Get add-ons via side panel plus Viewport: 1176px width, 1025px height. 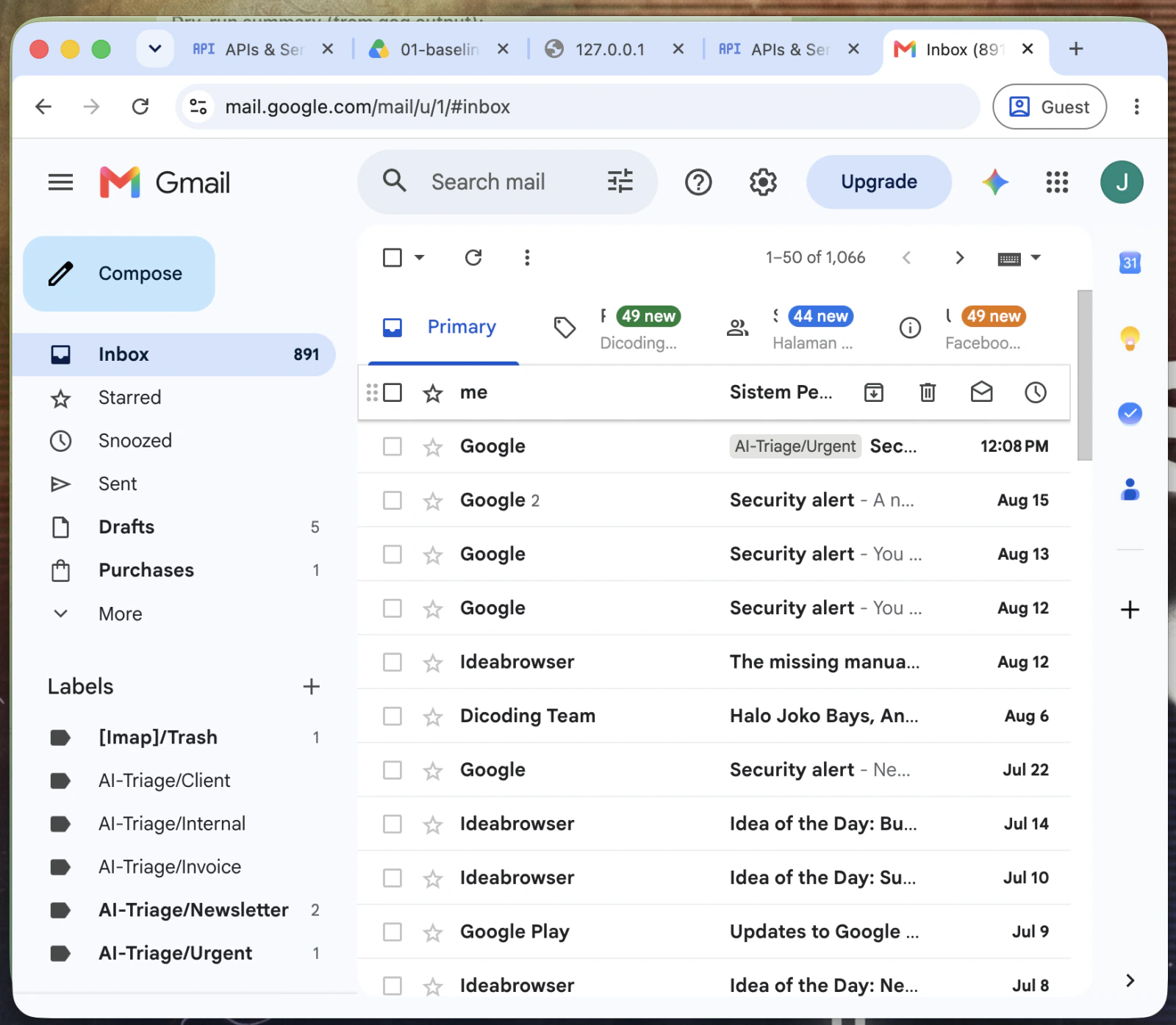1130,609
